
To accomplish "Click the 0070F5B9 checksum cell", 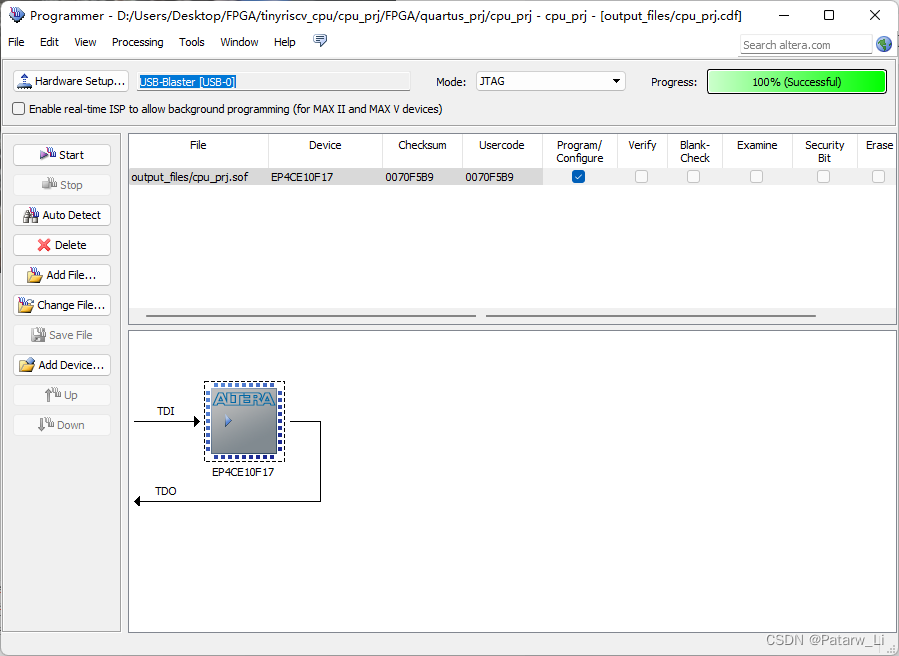I will tap(423, 177).
